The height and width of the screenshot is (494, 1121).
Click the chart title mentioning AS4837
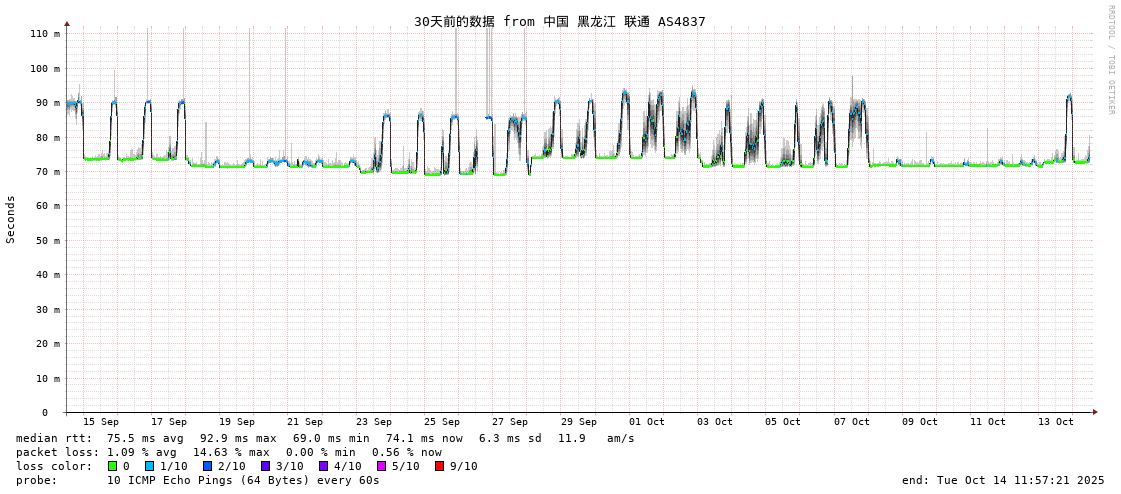click(560, 21)
